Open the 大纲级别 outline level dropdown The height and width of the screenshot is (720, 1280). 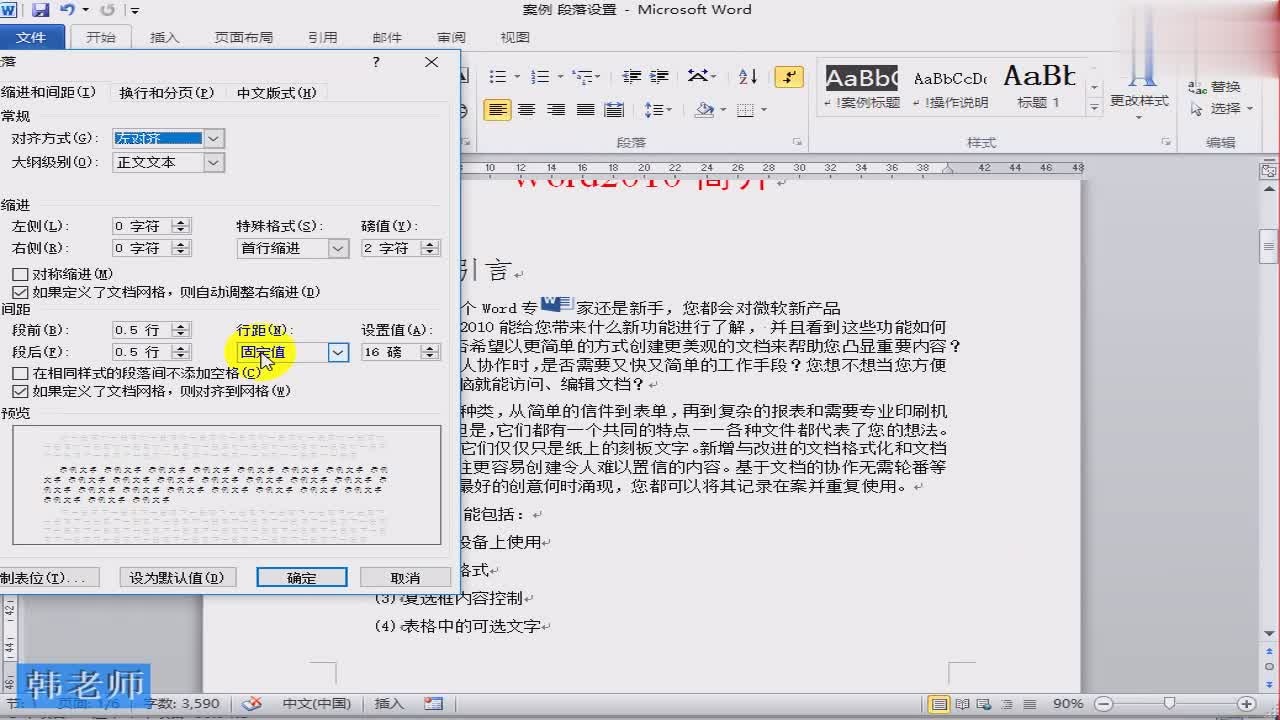[x=214, y=162]
